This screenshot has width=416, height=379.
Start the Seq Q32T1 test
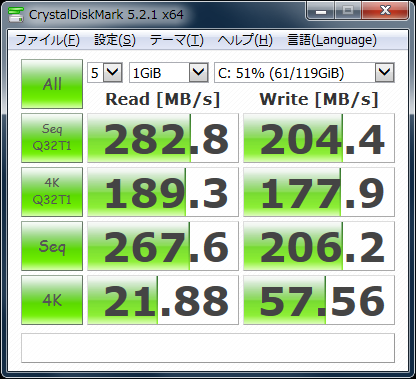[x=52, y=138]
